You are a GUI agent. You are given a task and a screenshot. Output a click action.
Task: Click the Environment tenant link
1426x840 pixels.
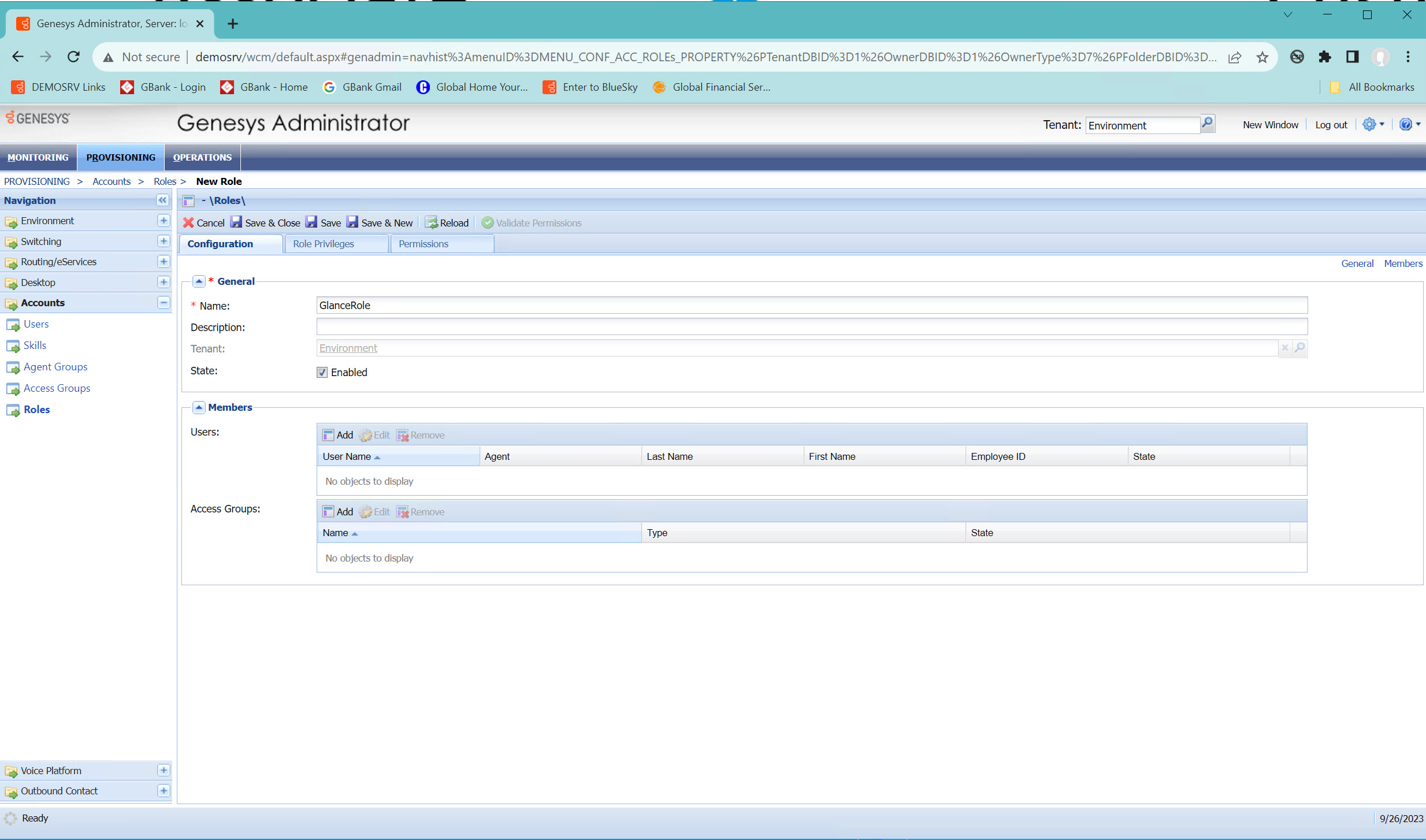pyautogui.click(x=348, y=348)
